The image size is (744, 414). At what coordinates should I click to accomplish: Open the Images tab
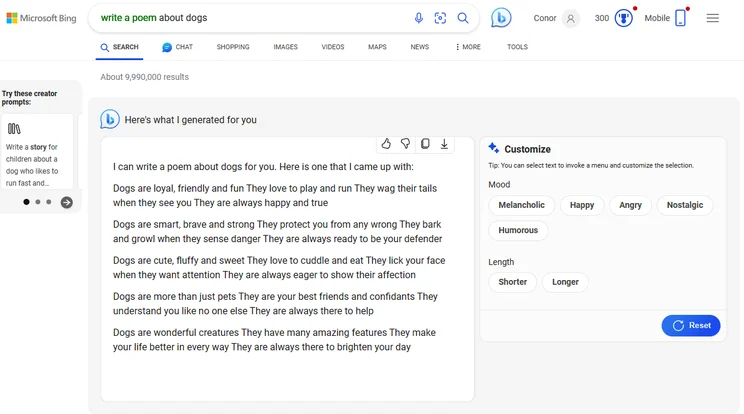point(286,47)
